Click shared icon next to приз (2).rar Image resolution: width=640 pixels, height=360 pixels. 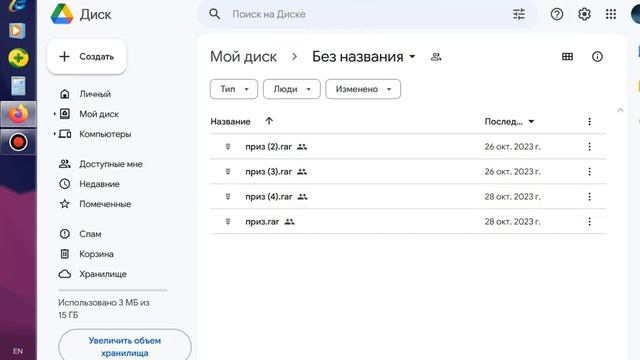[302, 147]
